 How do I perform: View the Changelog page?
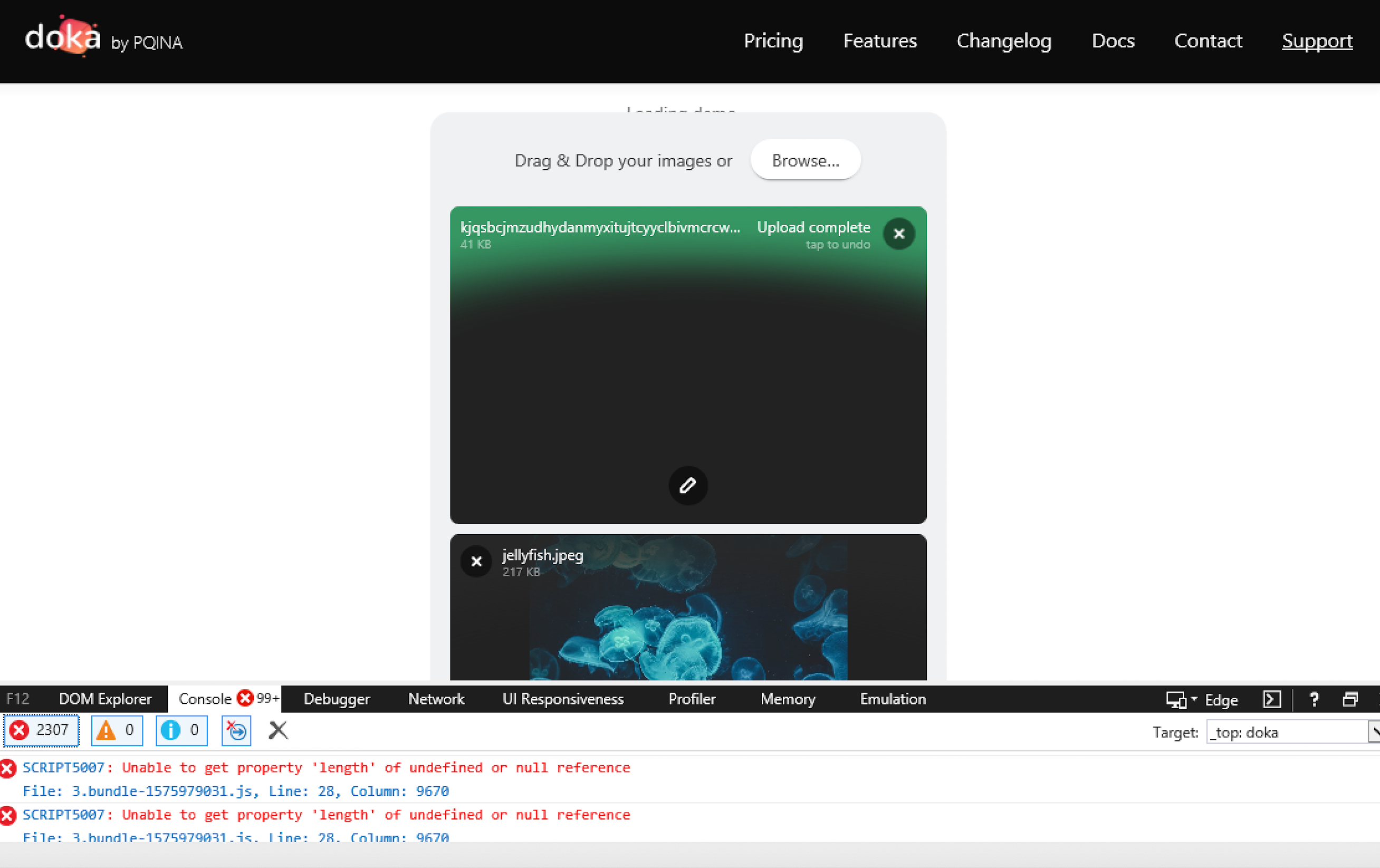point(1004,41)
